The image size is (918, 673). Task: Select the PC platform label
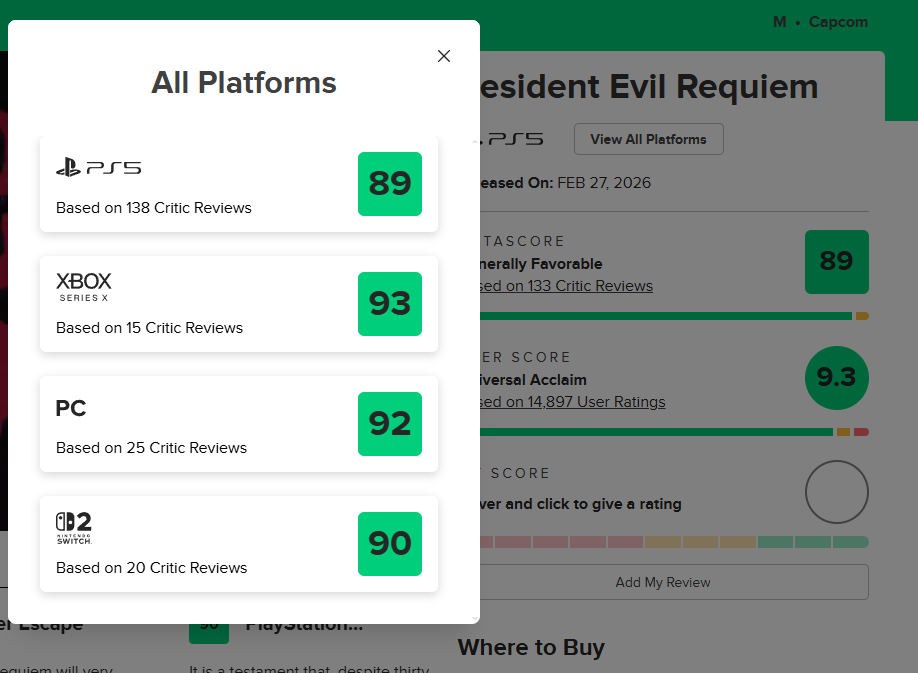coord(71,408)
